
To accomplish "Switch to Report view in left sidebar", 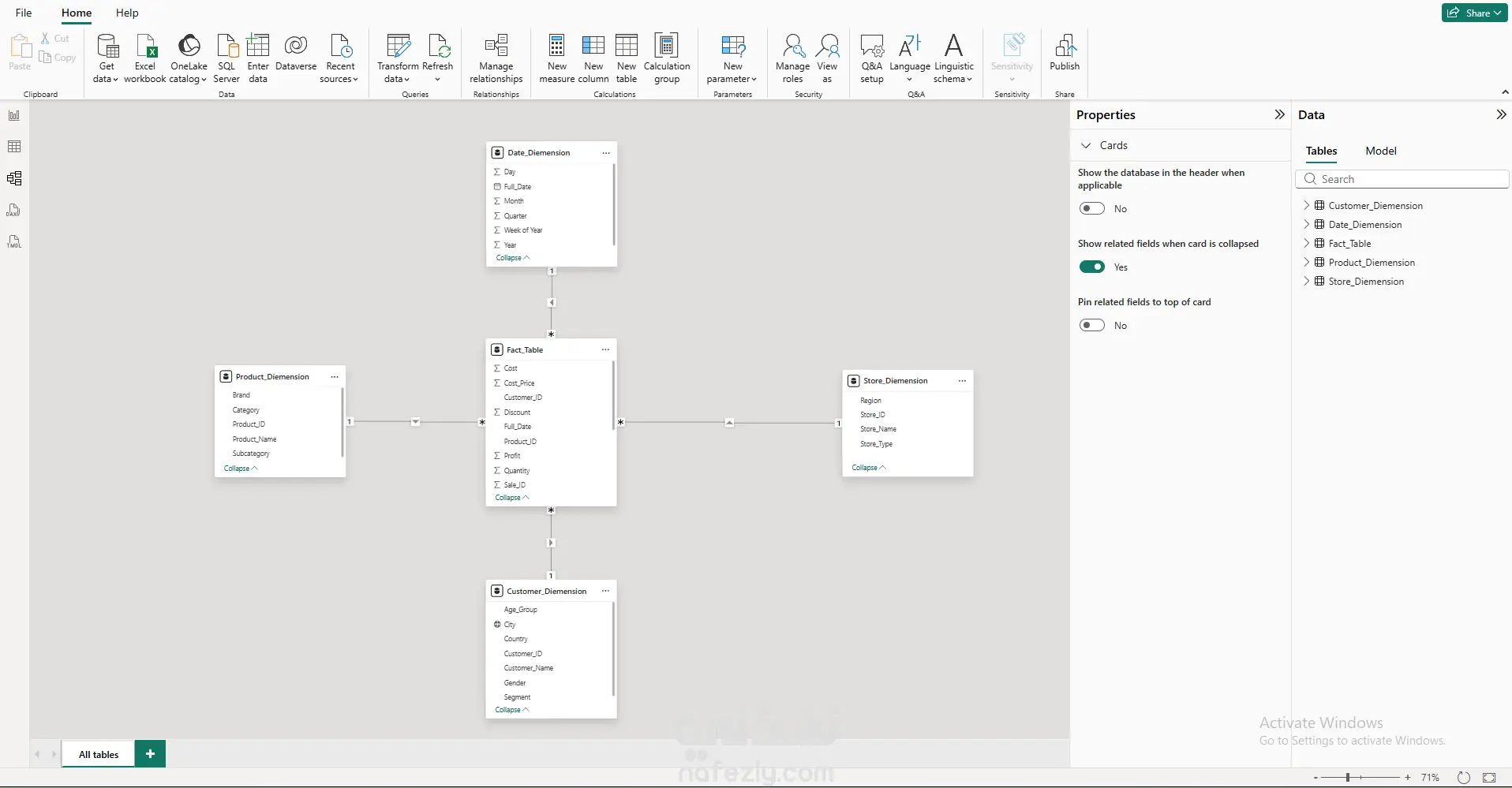I will pyautogui.click(x=14, y=115).
